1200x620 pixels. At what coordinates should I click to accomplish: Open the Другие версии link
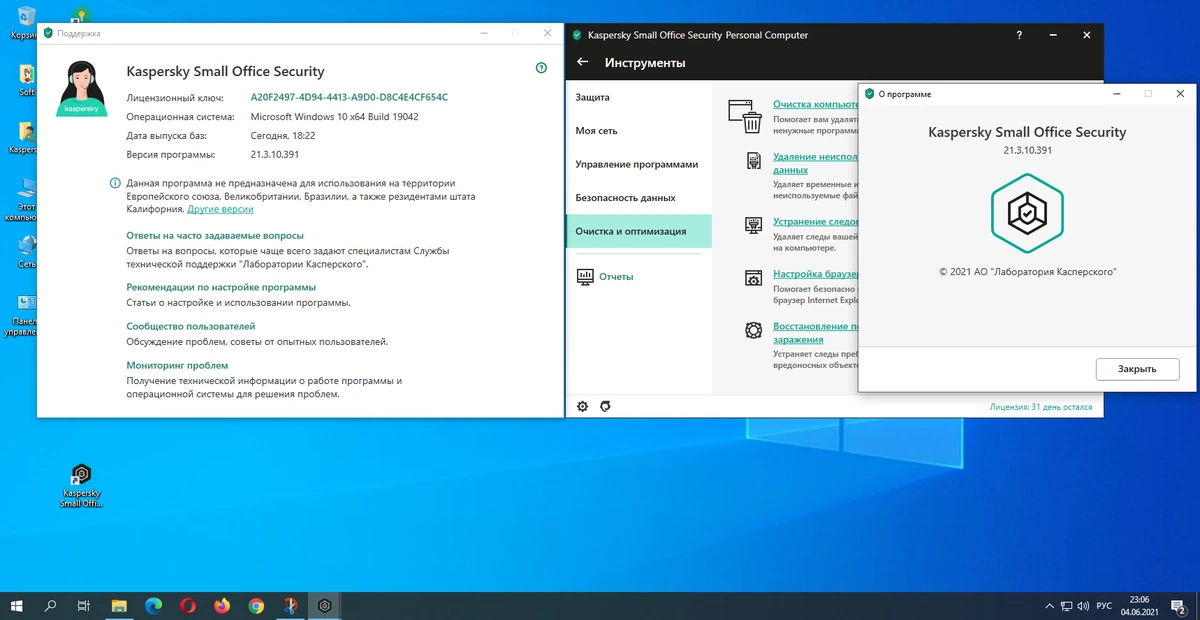(x=220, y=209)
